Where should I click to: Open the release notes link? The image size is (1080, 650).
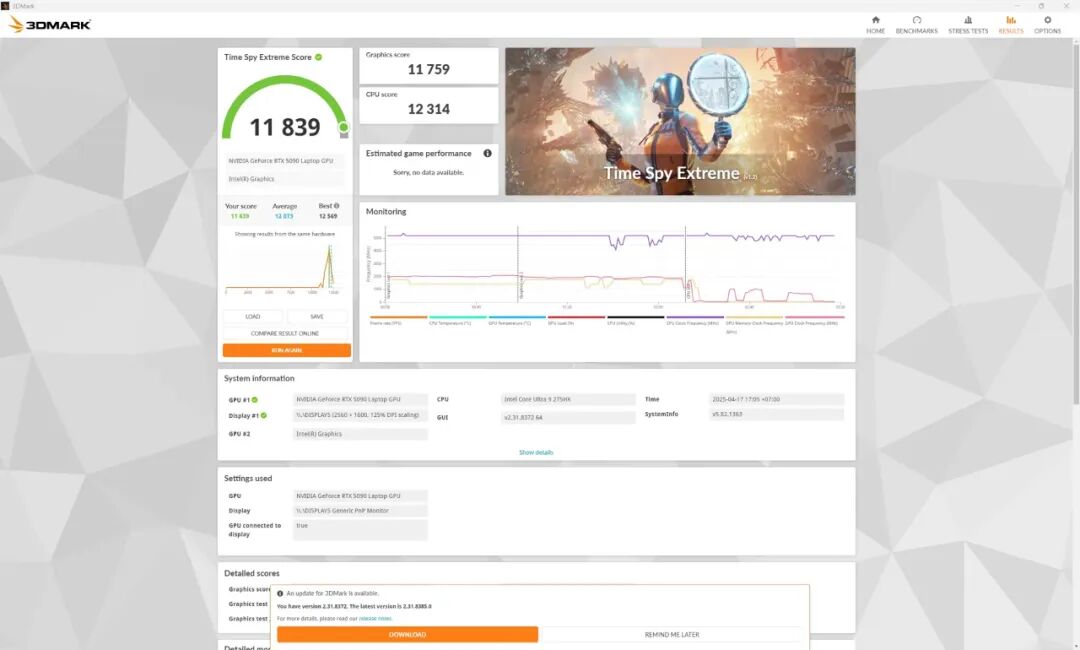coord(375,618)
